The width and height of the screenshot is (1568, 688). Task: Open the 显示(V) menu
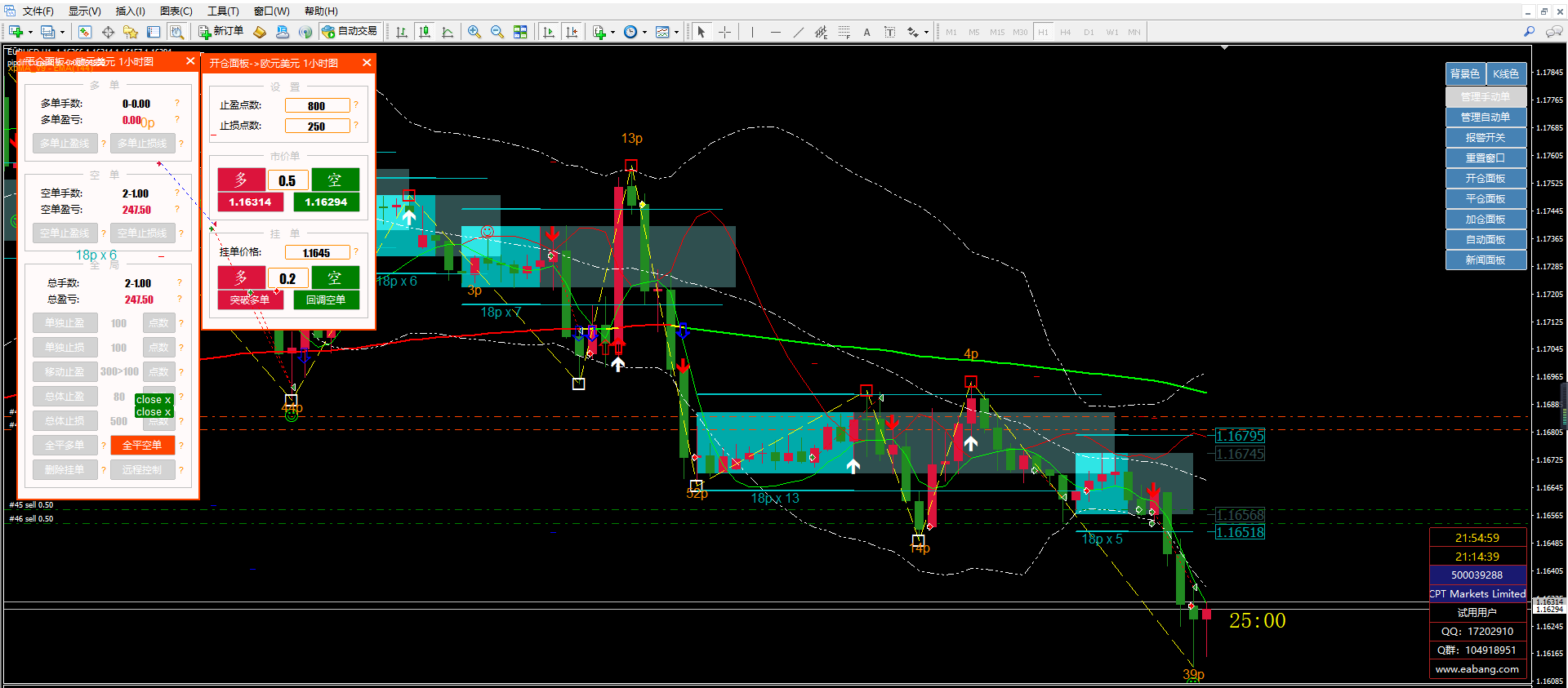point(84,11)
